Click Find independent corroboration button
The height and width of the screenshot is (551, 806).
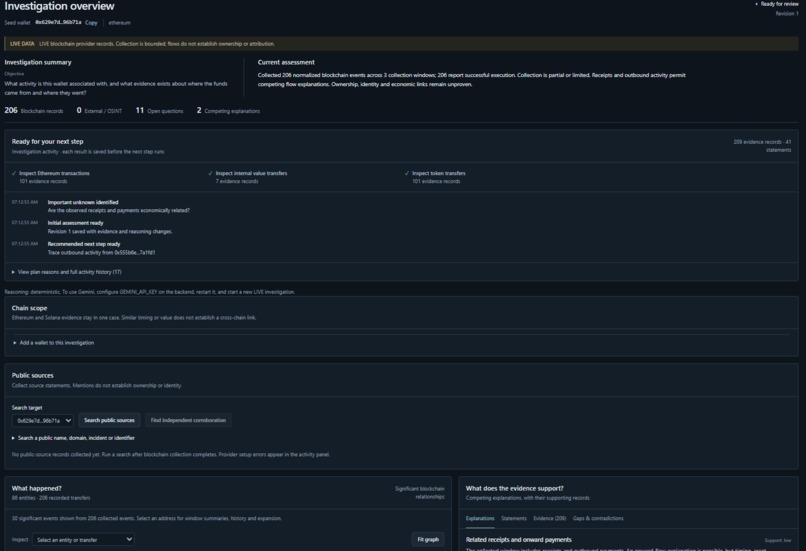pyautogui.click(x=188, y=420)
